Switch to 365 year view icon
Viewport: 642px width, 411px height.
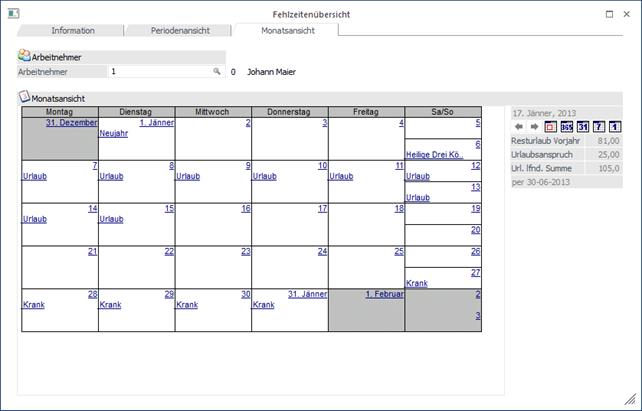click(x=566, y=127)
